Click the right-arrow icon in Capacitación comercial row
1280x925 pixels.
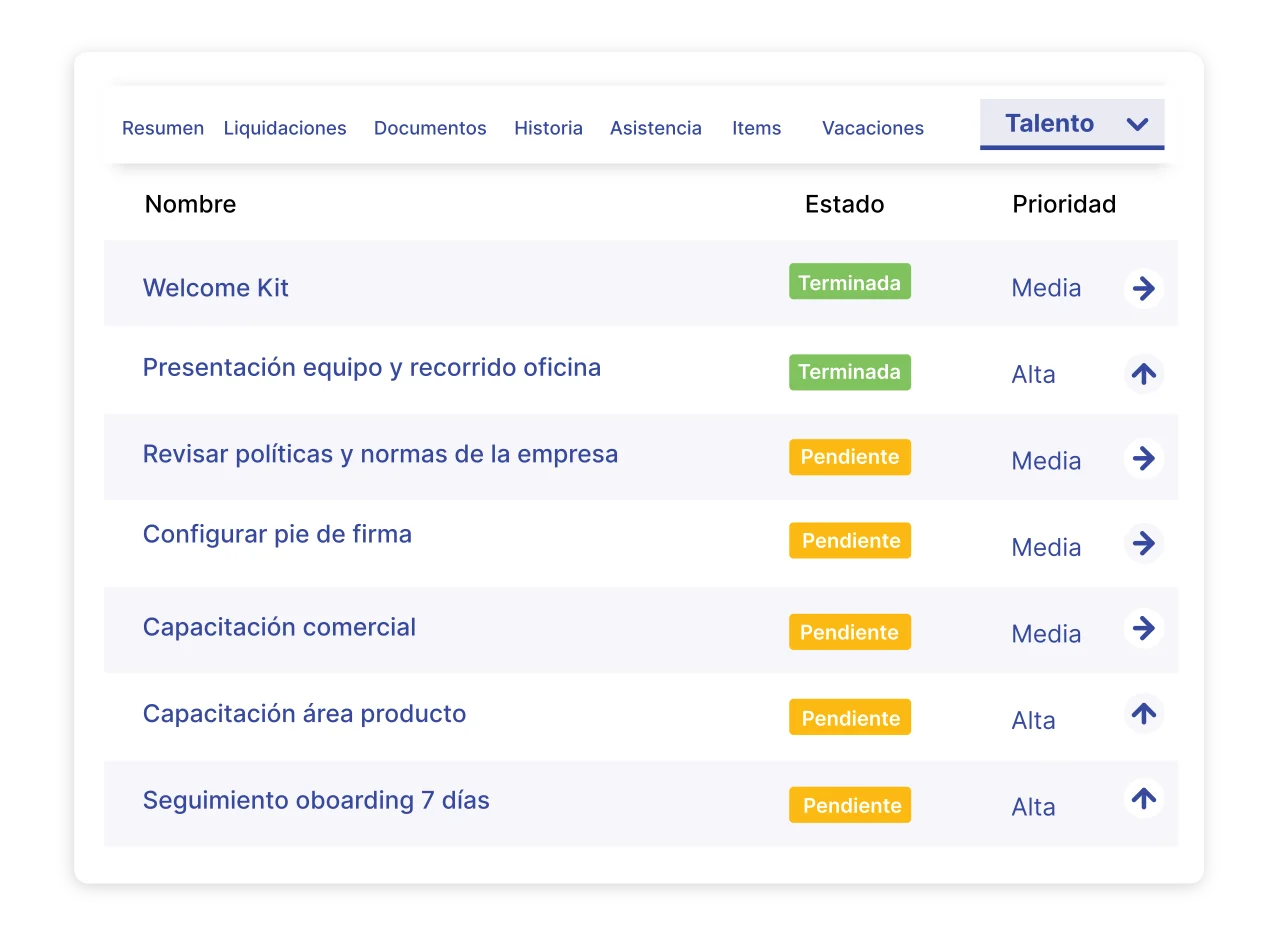1143,629
